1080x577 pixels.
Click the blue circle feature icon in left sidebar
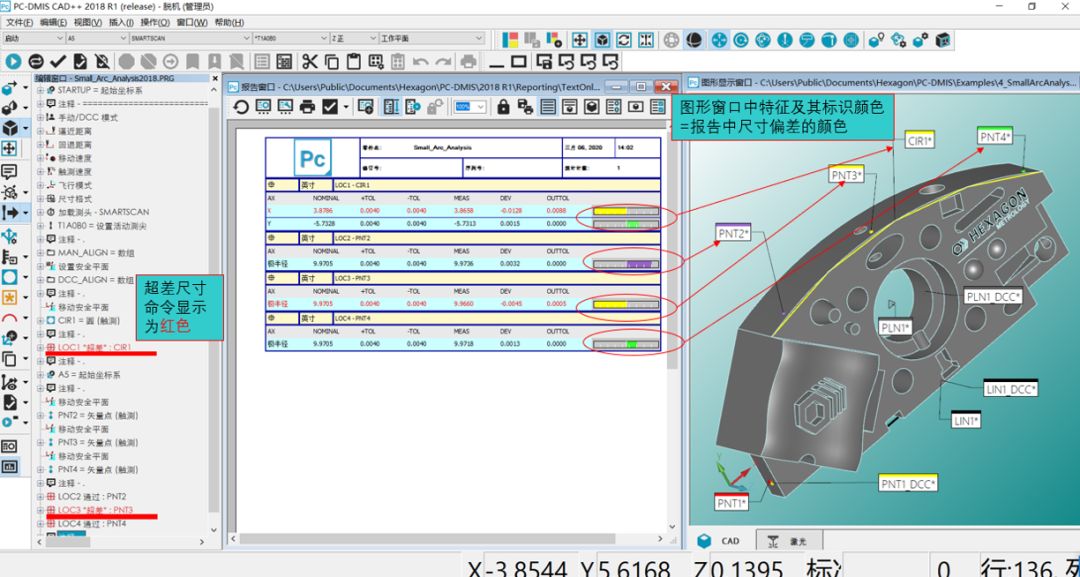click(x=10, y=277)
